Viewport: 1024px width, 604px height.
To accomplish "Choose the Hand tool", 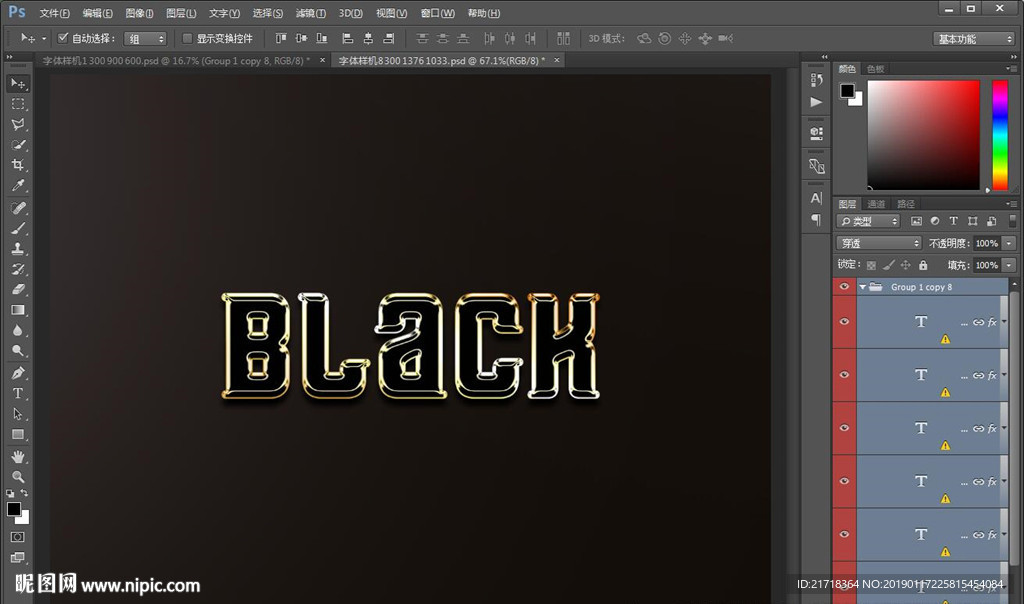I will pos(18,456).
